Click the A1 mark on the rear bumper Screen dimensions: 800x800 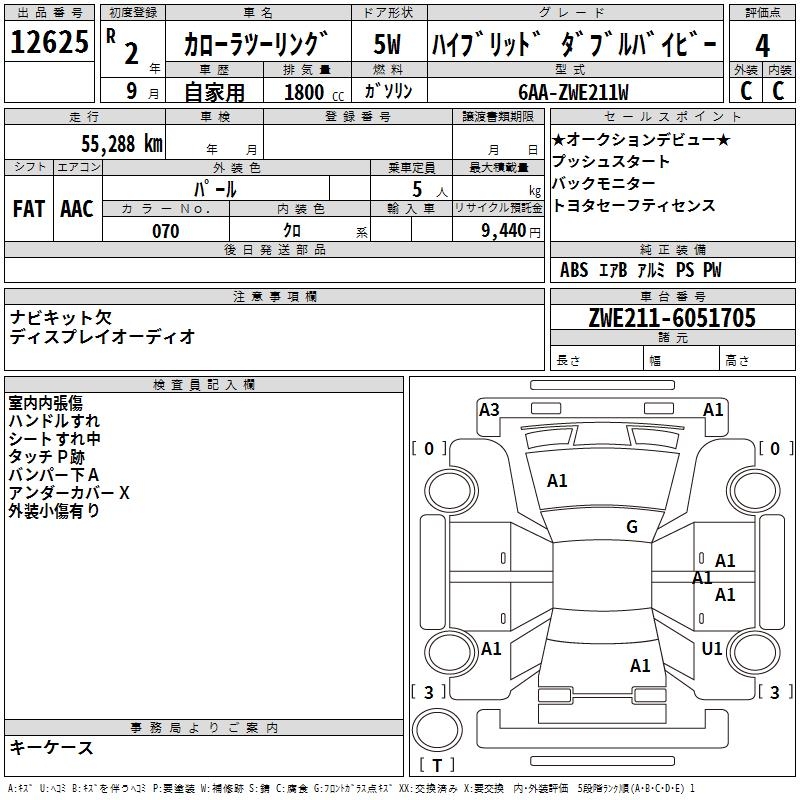click(x=640, y=666)
